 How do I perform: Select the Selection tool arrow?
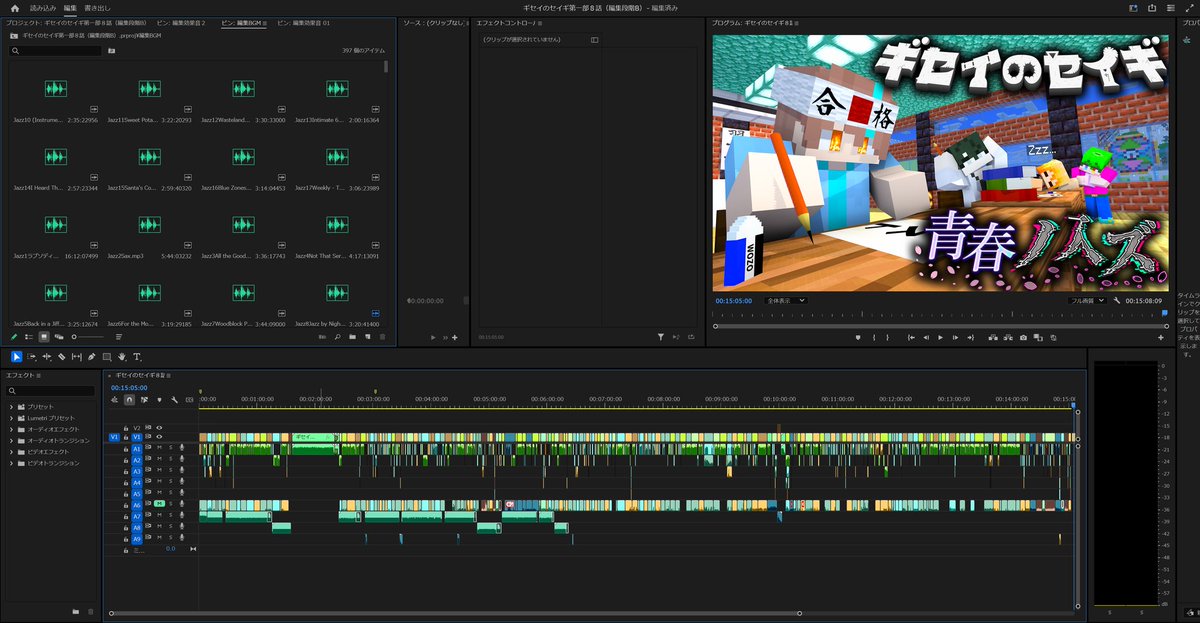click(x=16, y=356)
